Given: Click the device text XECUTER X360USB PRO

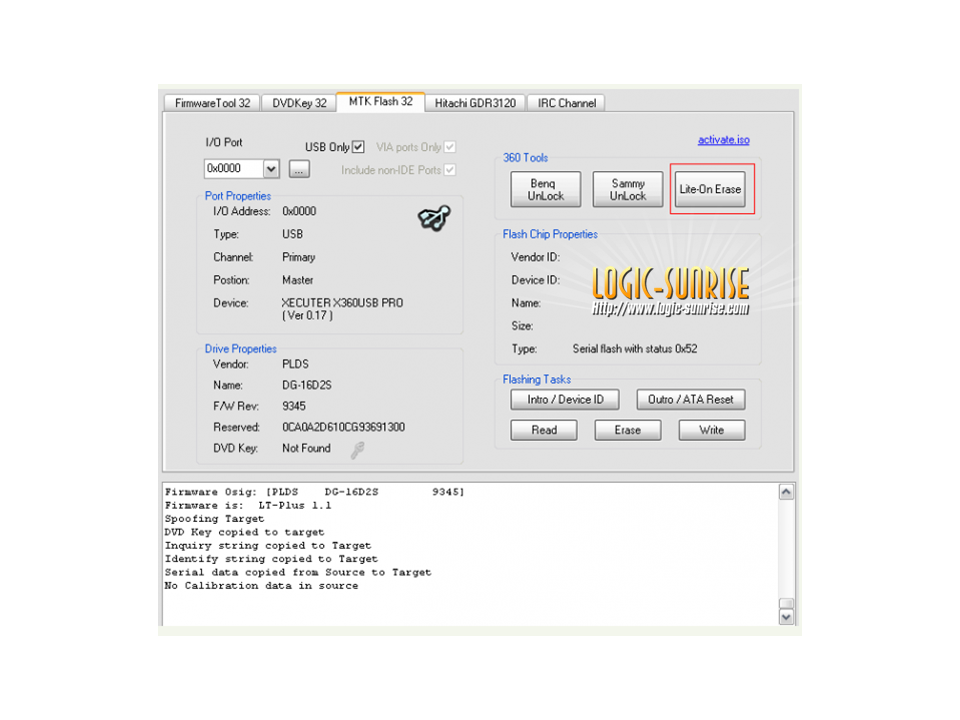Looking at the screenshot, I should tap(342, 302).
